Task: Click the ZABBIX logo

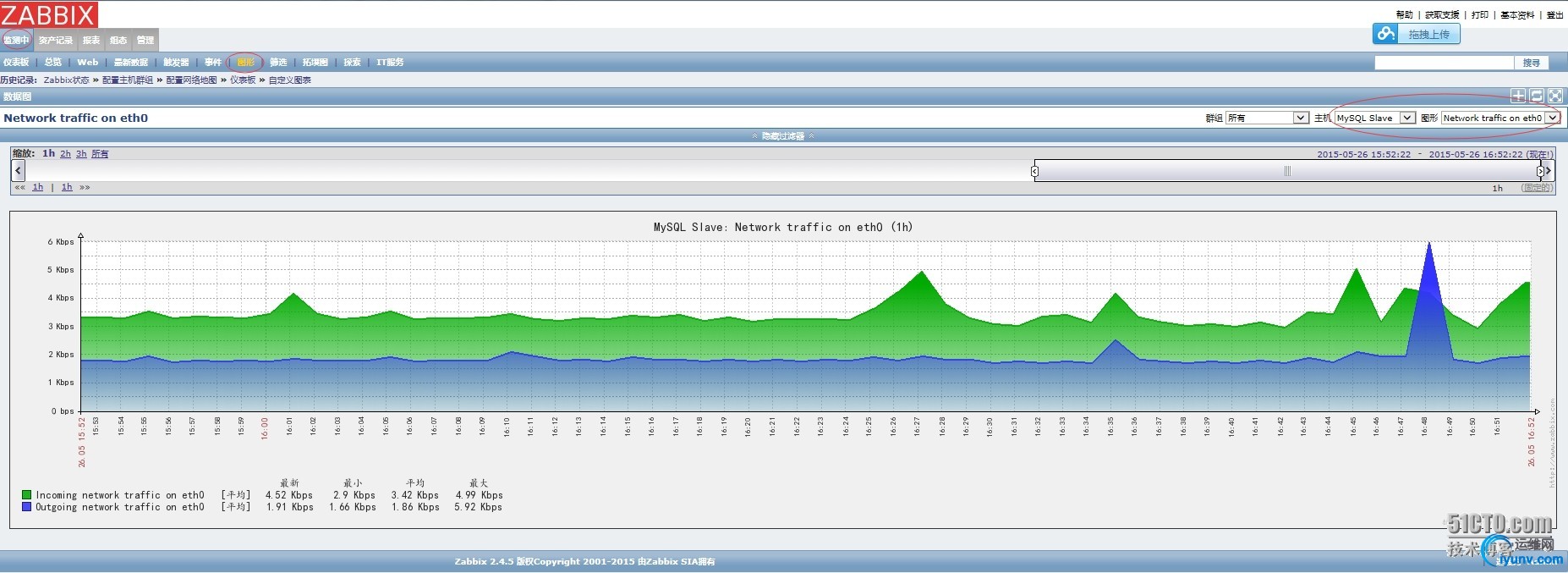Action: (x=49, y=14)
